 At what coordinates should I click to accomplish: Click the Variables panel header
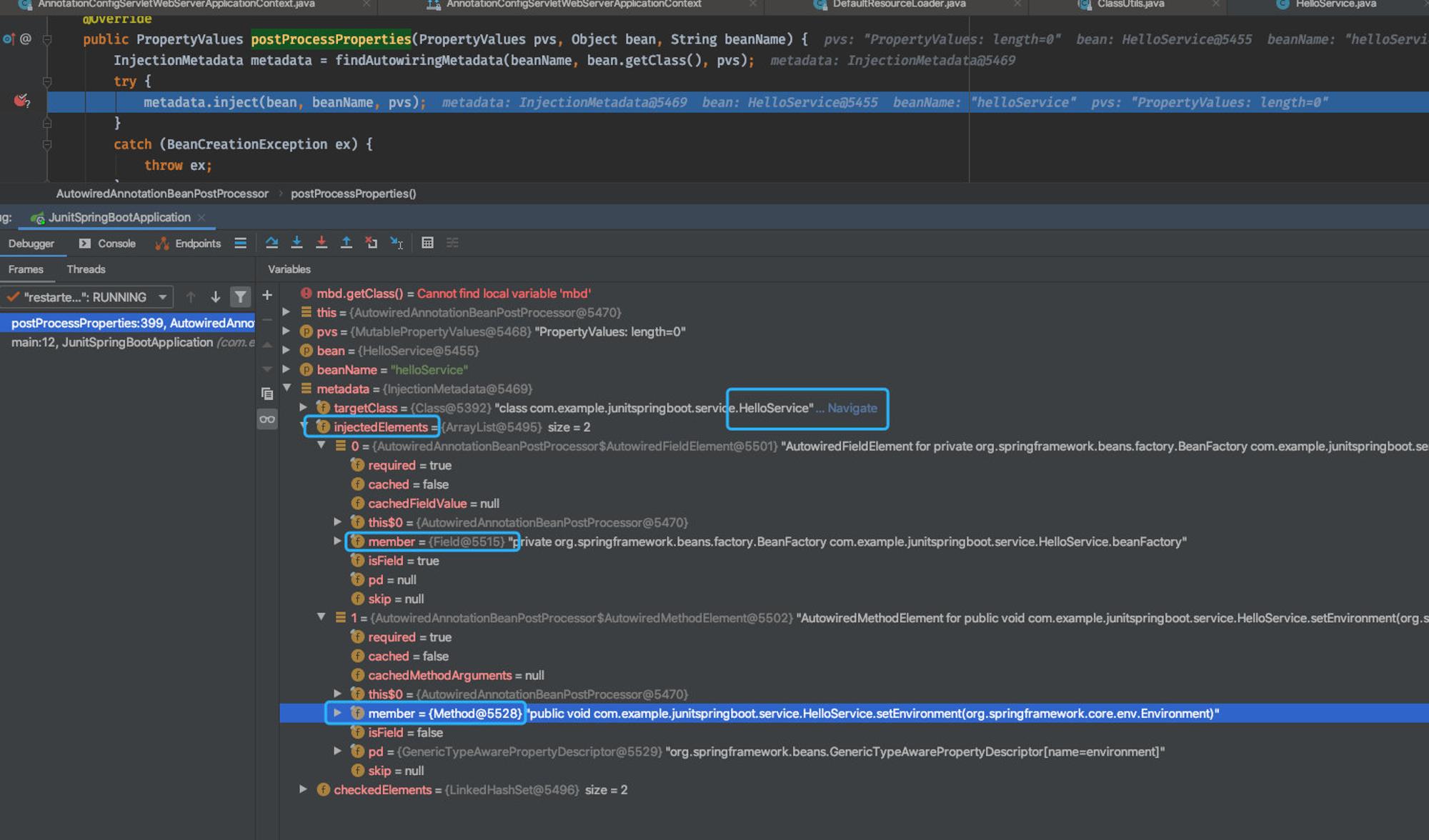pyautogui.click(x=289, y=269)
